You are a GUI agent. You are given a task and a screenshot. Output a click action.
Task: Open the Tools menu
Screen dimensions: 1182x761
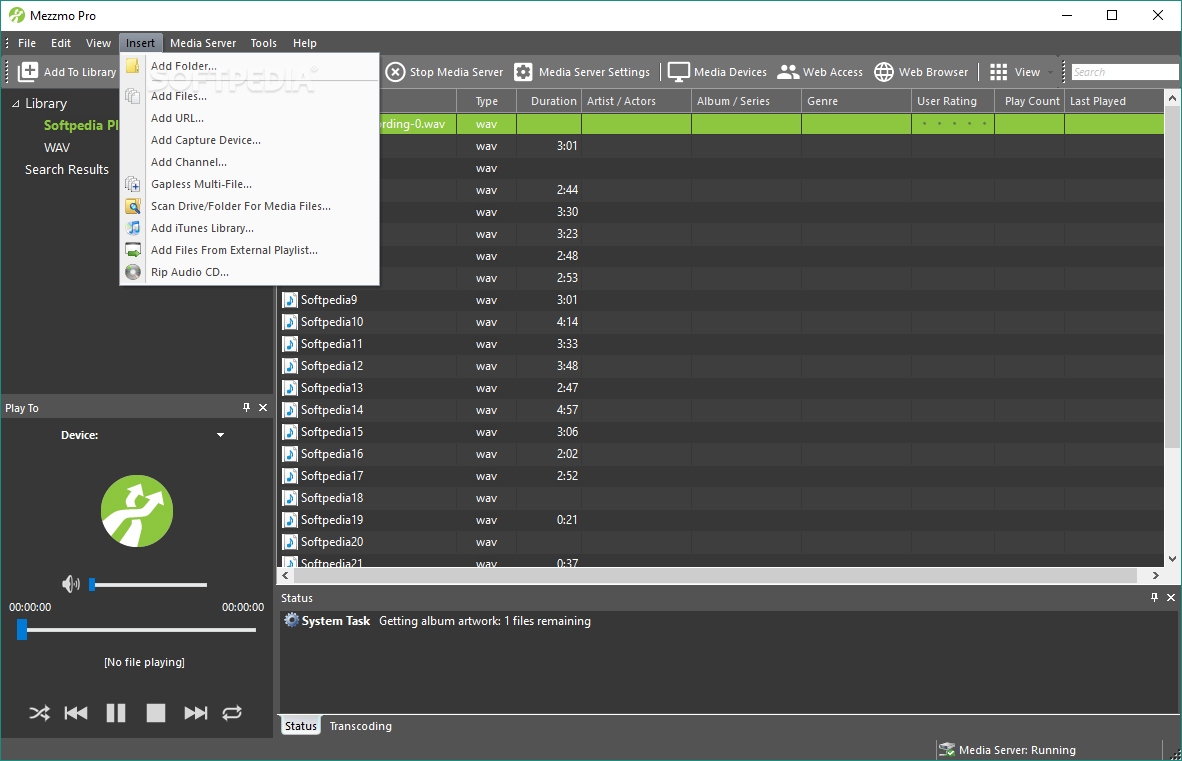[264, 43]
